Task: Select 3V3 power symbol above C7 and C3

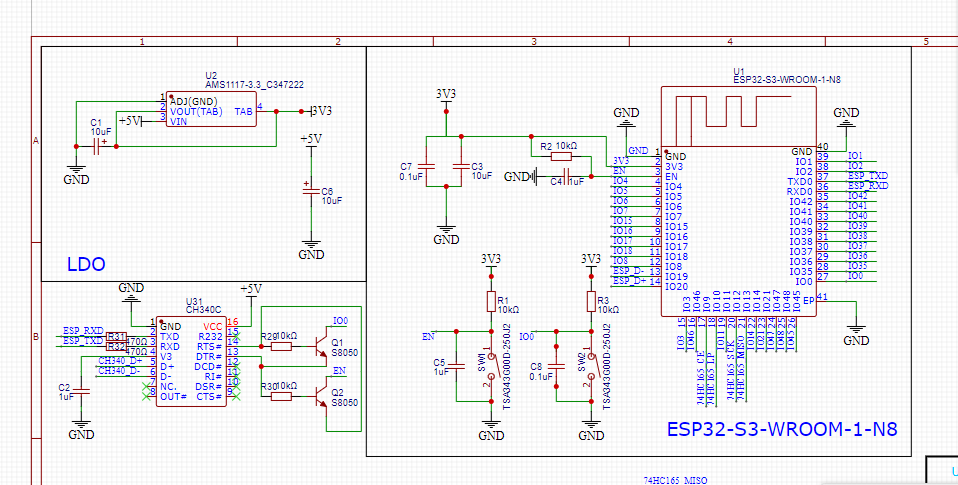Action: (x=446, y=98)
